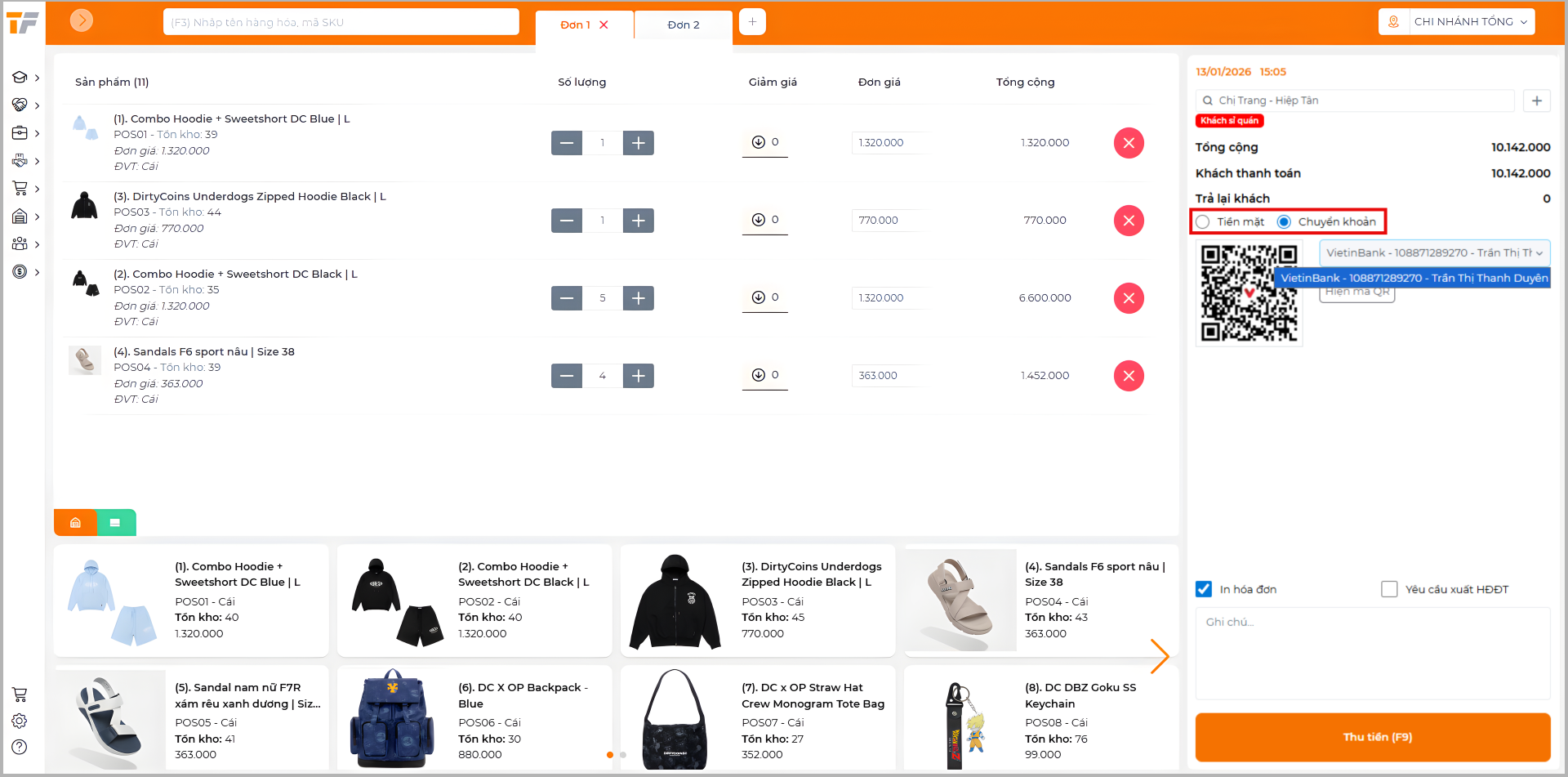Uncheck In hóa đơn checkbox
This screenshot has height=777, width=1568.
coord(1204,589)
